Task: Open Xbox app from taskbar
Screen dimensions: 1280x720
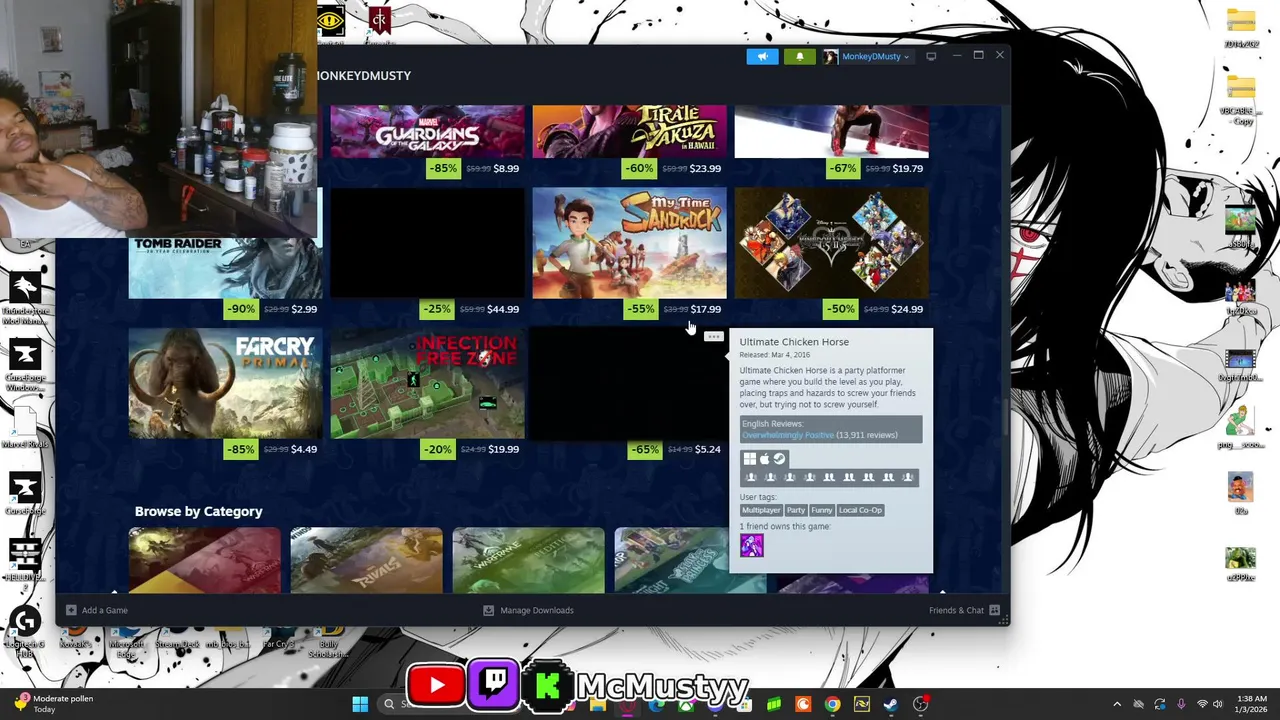Action: 685,704
